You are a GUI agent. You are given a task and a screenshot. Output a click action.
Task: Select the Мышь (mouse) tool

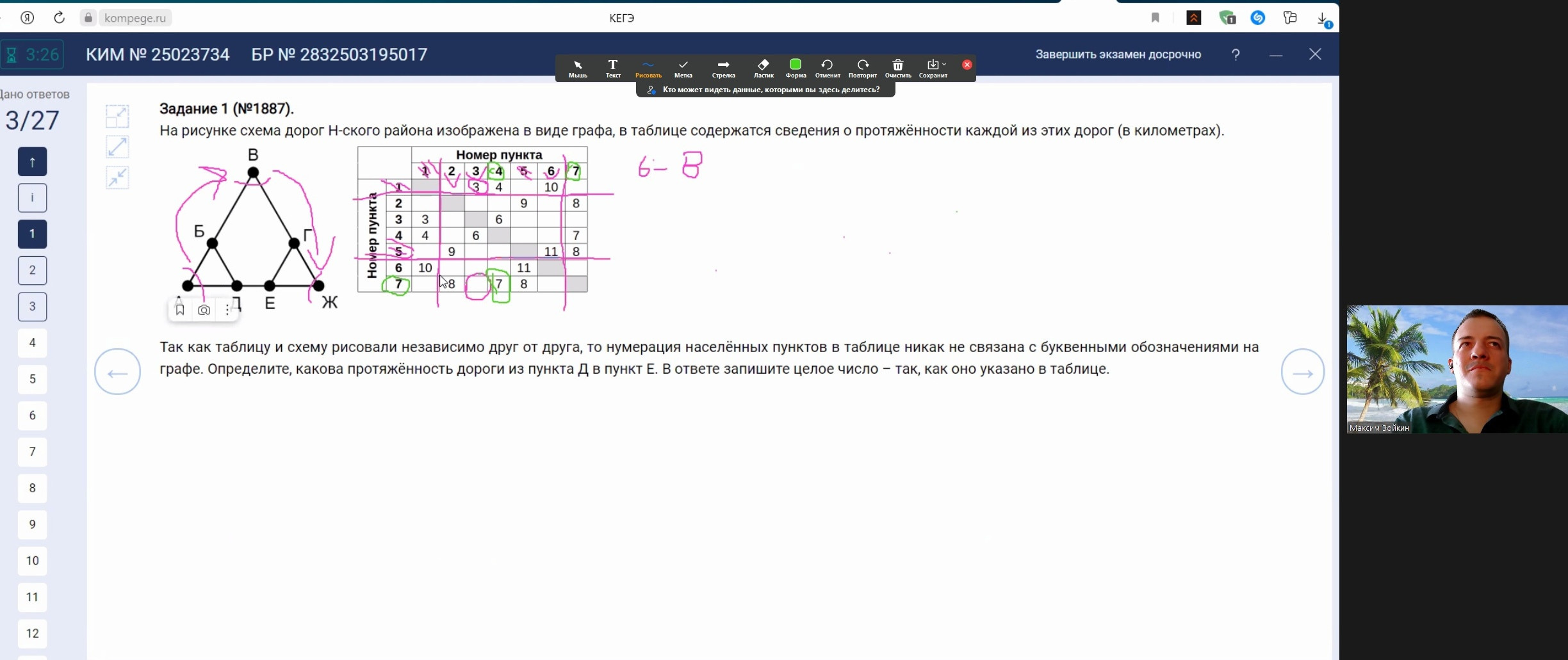point(577,67)
